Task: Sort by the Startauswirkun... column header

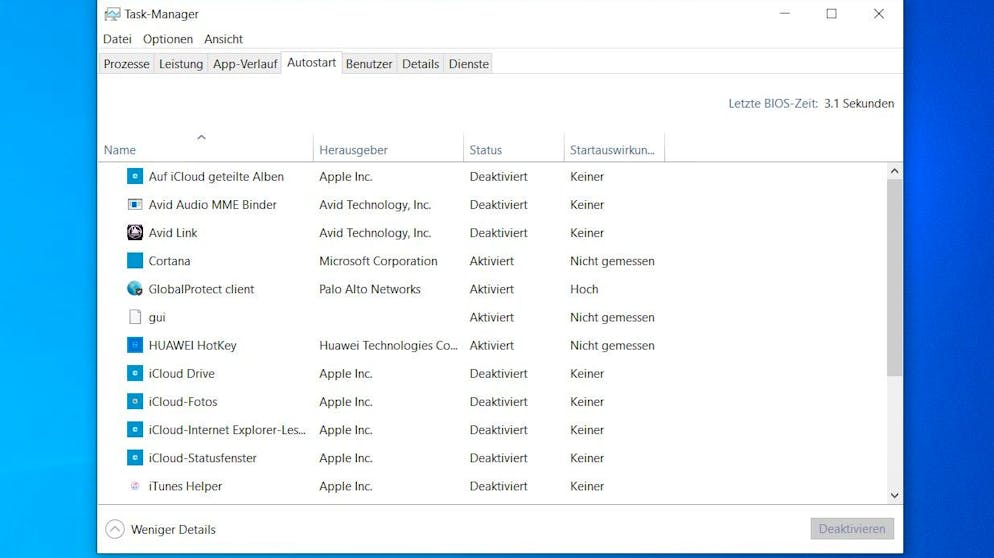Action: [x=614, y=147]
